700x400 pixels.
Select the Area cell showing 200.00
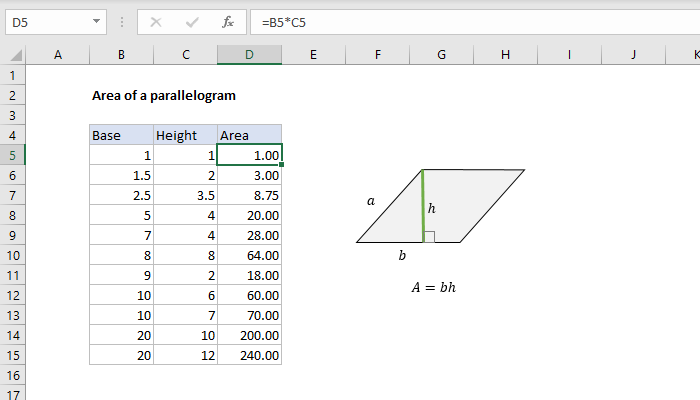[x=250, y=335]
